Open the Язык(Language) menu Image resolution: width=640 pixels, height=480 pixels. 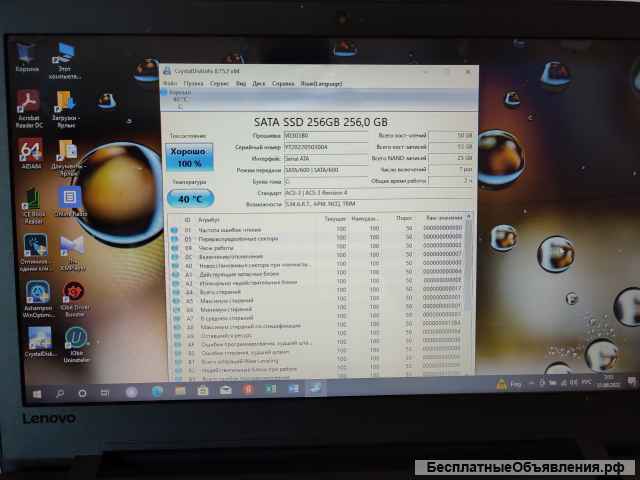321,83
